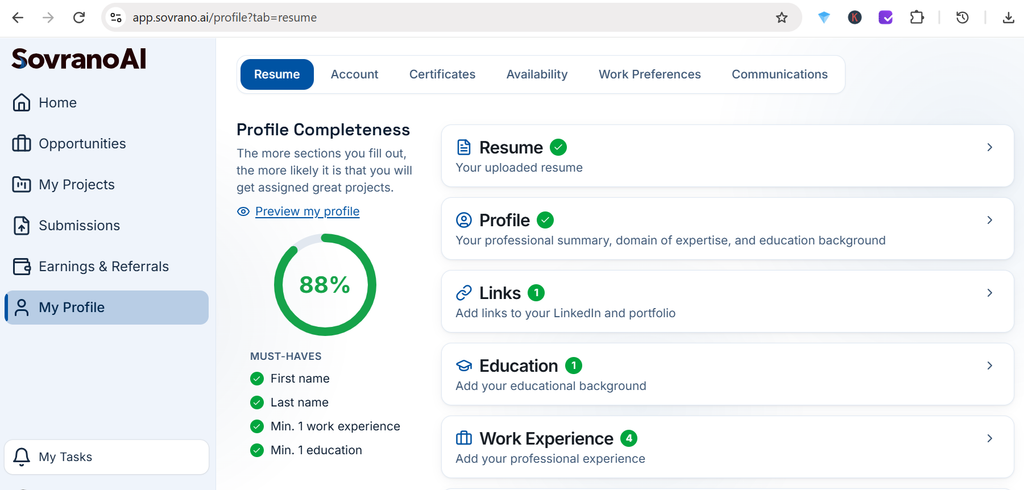This screenshot has width=1024, height=490.
Task: Click the green 4 badge on Work Experience
Action: pos(628,438)
